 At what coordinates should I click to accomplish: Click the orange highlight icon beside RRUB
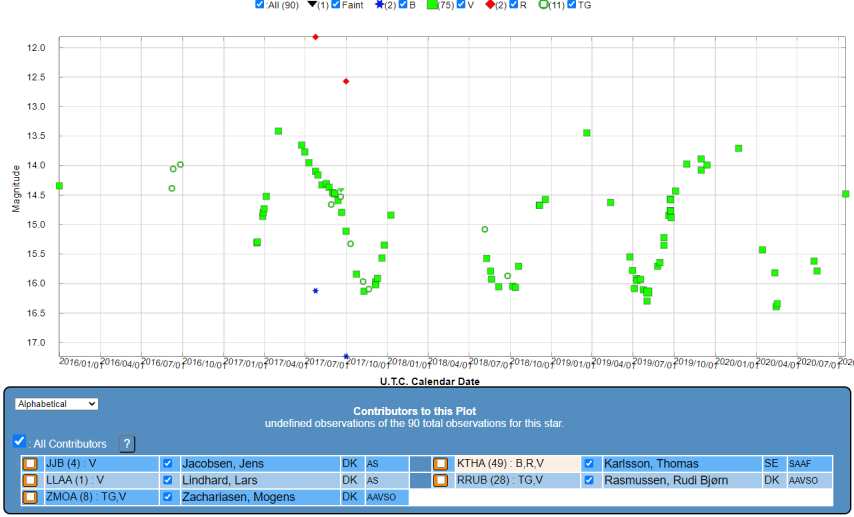(440, 481)
